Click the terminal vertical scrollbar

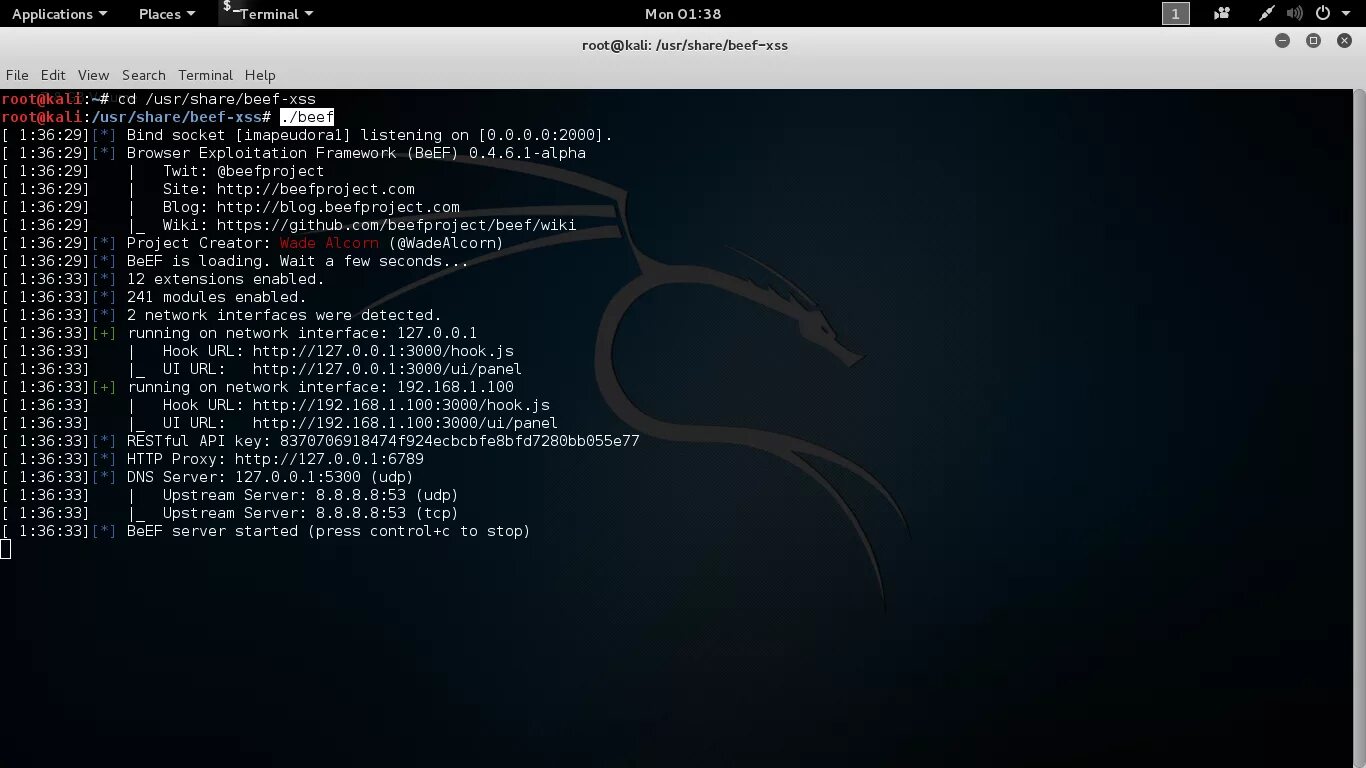1359,428
